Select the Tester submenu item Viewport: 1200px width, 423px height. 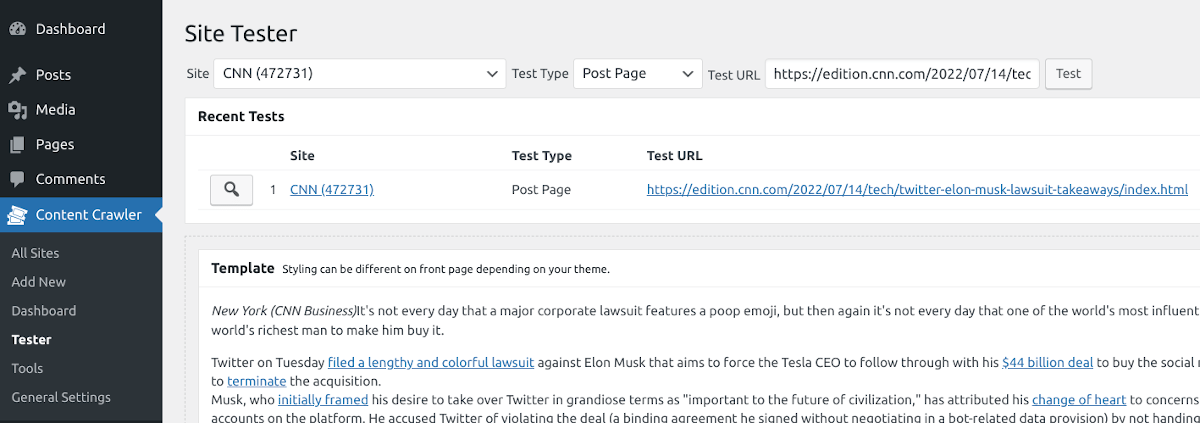point(31,340)
